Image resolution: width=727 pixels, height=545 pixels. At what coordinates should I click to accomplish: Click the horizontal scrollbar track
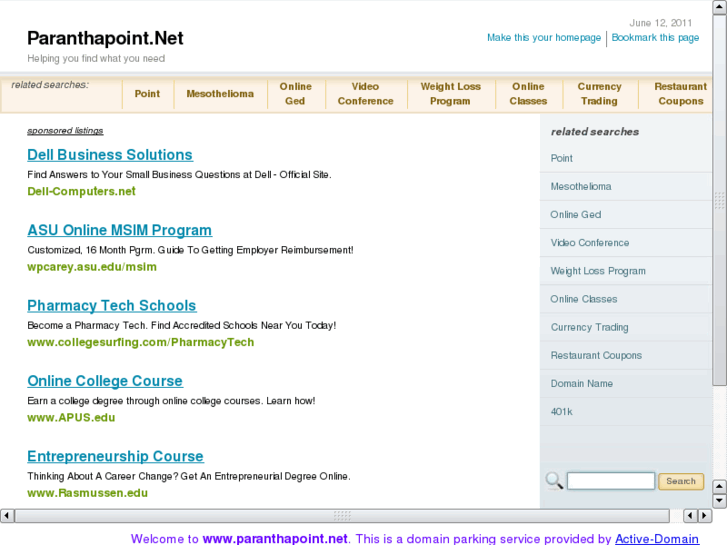[342, 515]
